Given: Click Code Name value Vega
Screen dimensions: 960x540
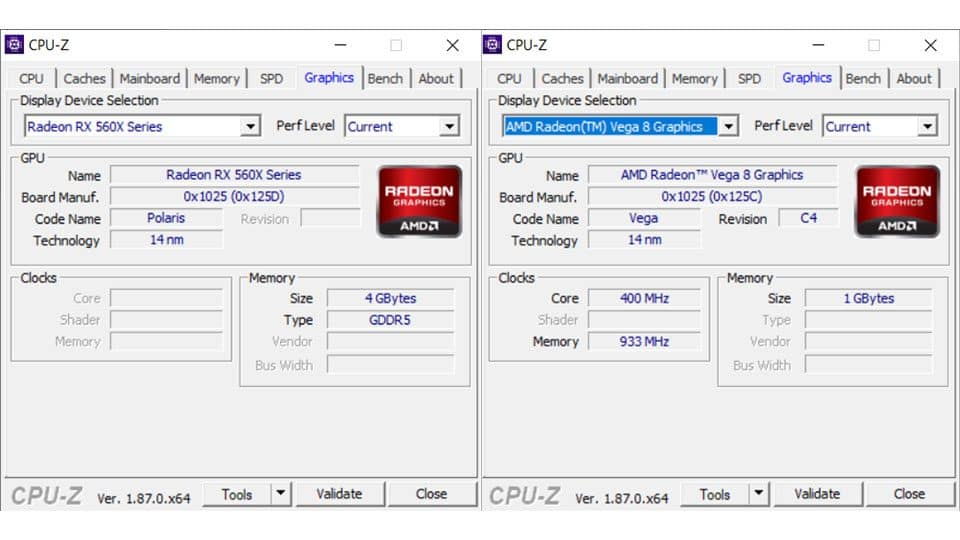Looking at the screenshot, I should click(x=644, y=218).
